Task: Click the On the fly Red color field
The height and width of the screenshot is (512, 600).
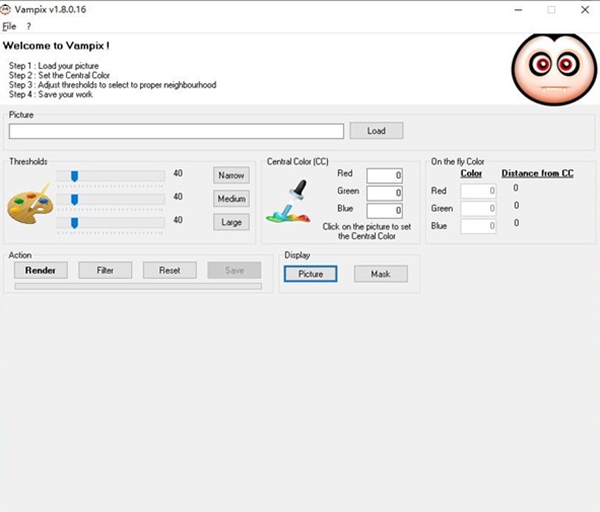Action: tap(478, 191)
